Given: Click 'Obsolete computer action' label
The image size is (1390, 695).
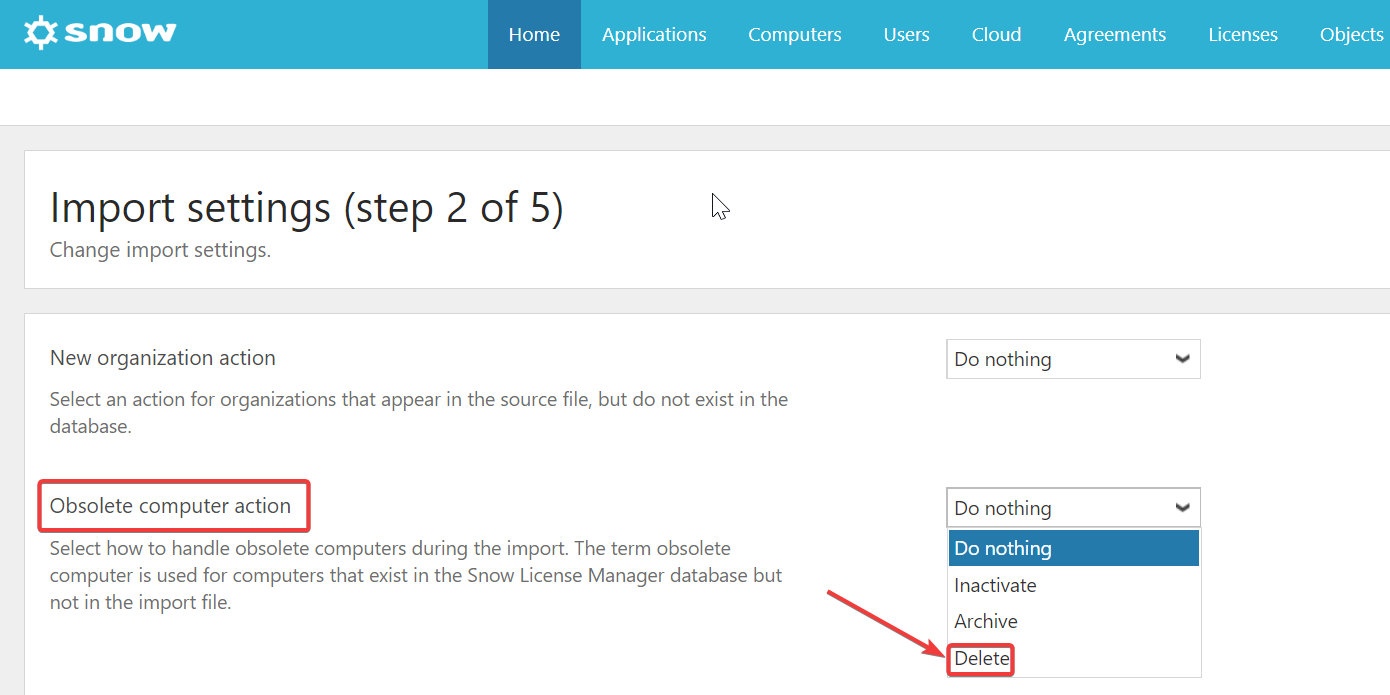Looking at the screenshot, I should (171, 506).
